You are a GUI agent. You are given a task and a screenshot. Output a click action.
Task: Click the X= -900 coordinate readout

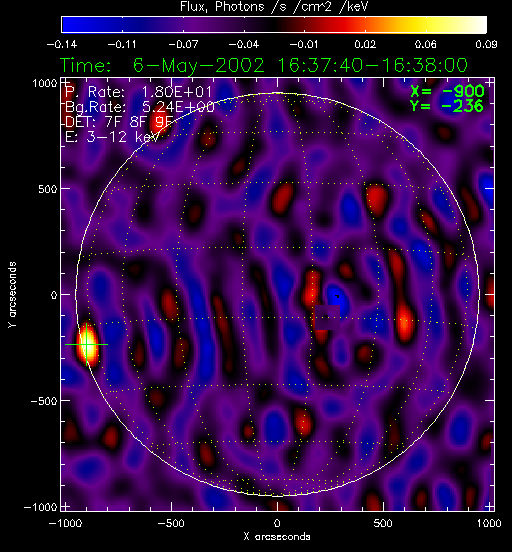[447, 92]
